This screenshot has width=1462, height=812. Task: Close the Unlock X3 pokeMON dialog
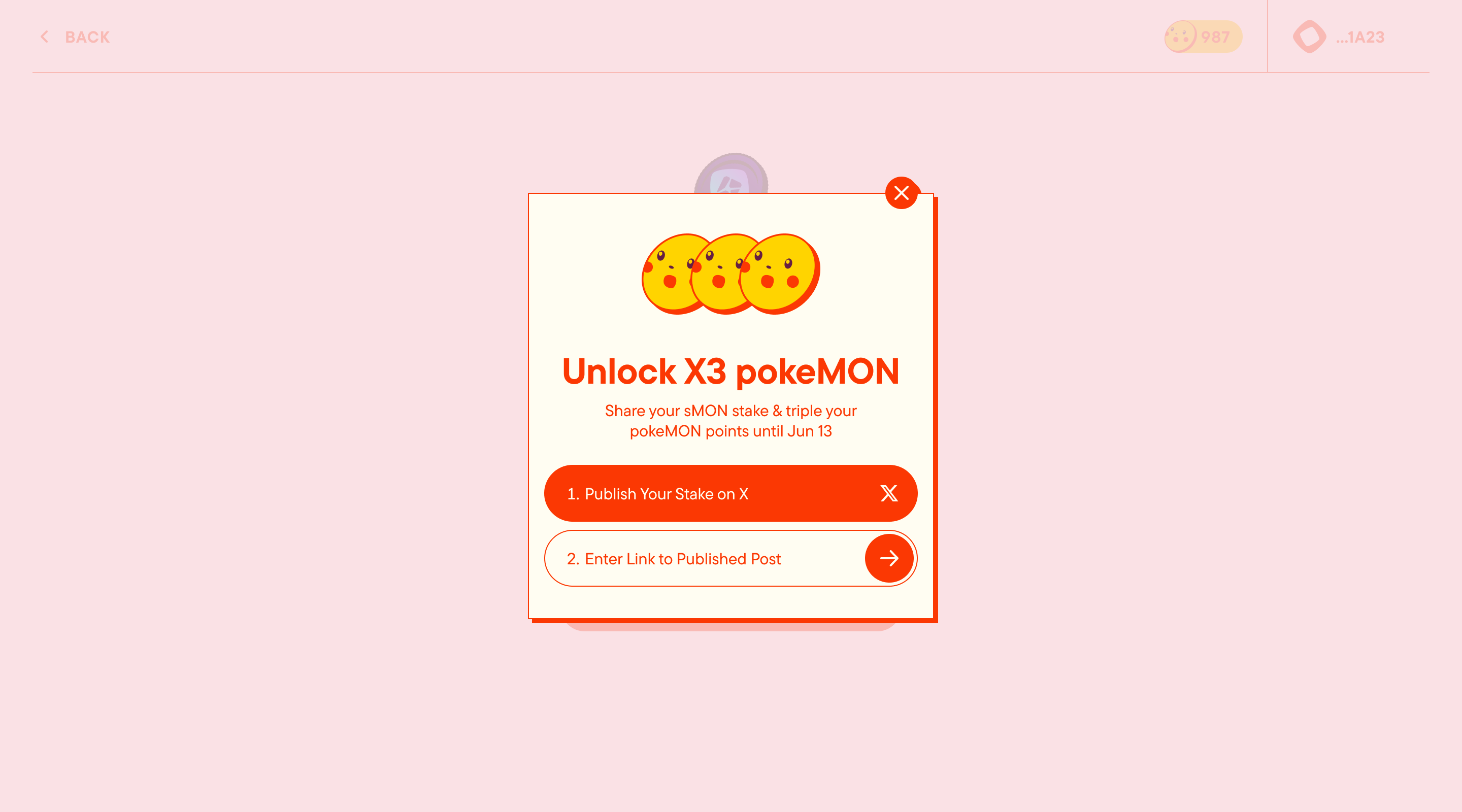point(901,193)
